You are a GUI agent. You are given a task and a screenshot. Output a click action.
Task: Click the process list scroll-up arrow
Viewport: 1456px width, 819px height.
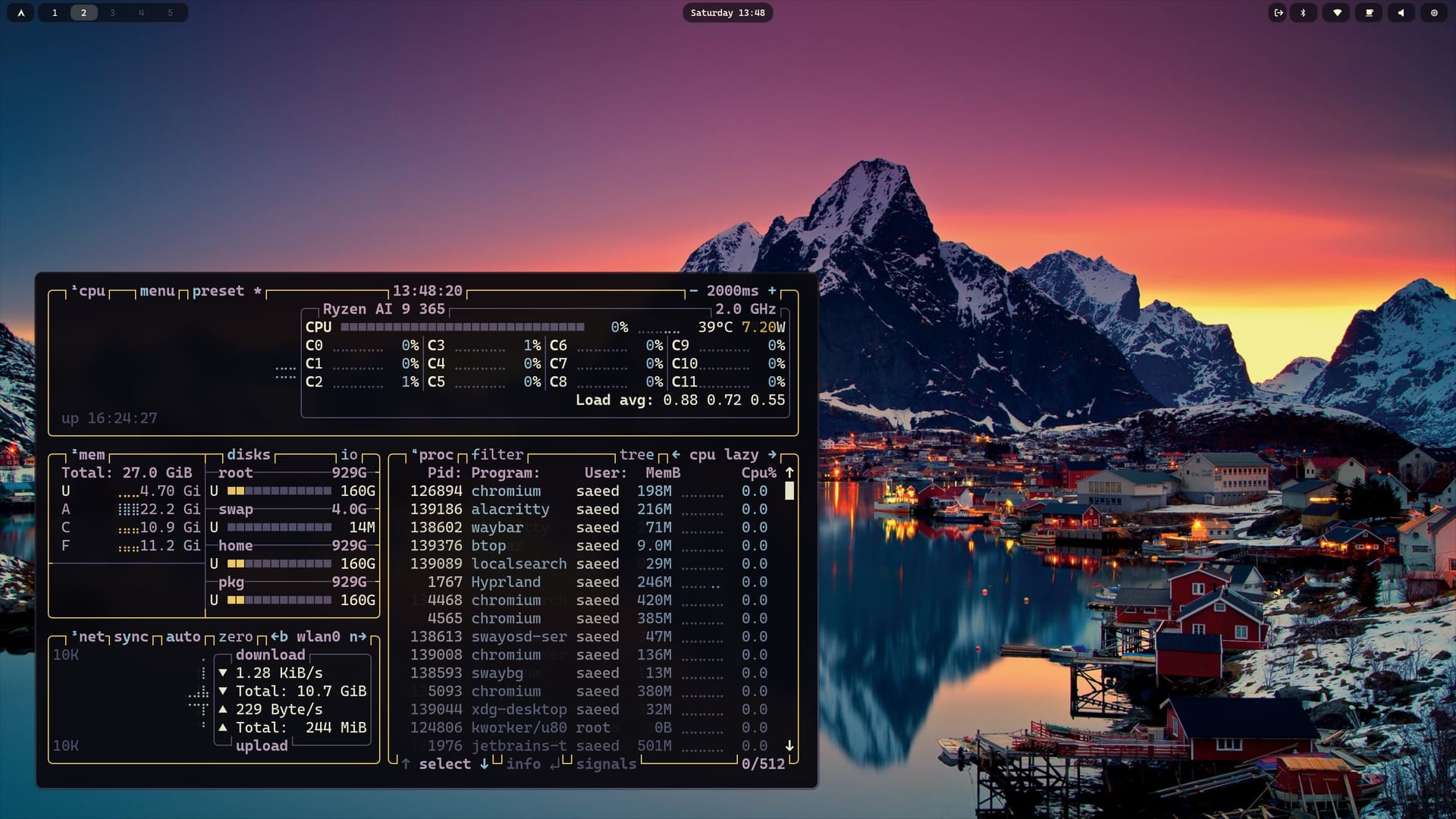point(789,472)
